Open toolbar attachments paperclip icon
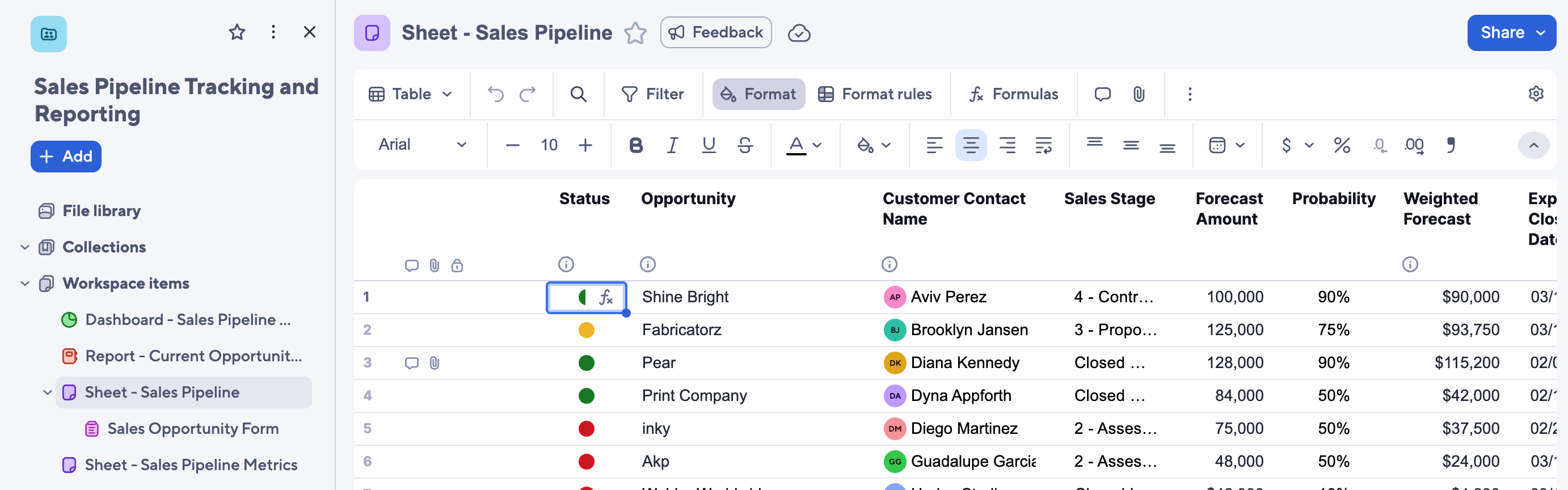This screenshot has height=490, width=1568. (x=1139, y=94)
